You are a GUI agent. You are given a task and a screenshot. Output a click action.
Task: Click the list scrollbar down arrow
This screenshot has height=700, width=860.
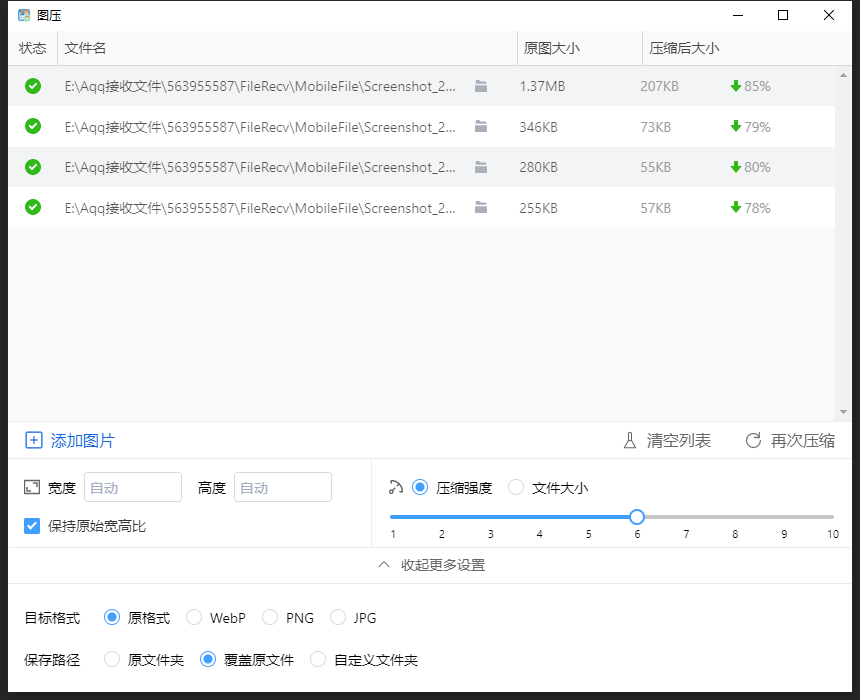843,412
